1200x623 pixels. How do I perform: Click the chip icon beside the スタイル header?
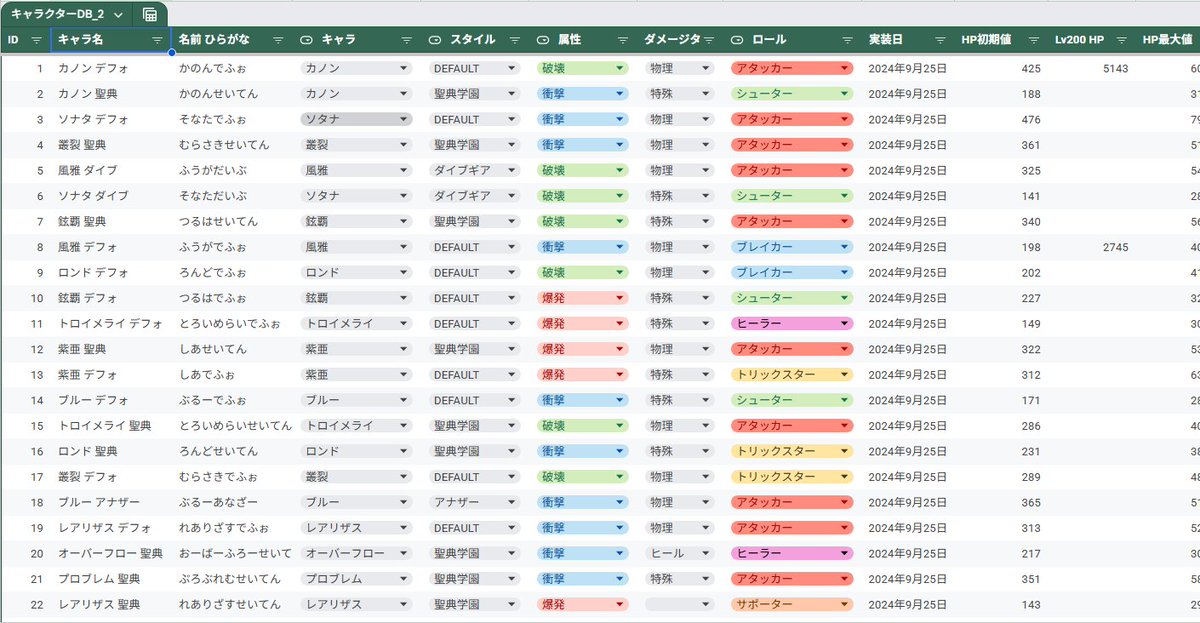click(x=434, y=40)
